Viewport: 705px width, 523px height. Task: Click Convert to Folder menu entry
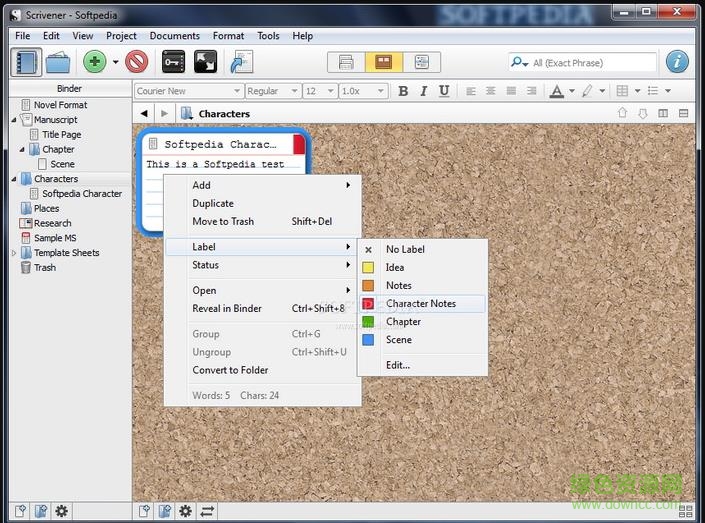point(230,370)
